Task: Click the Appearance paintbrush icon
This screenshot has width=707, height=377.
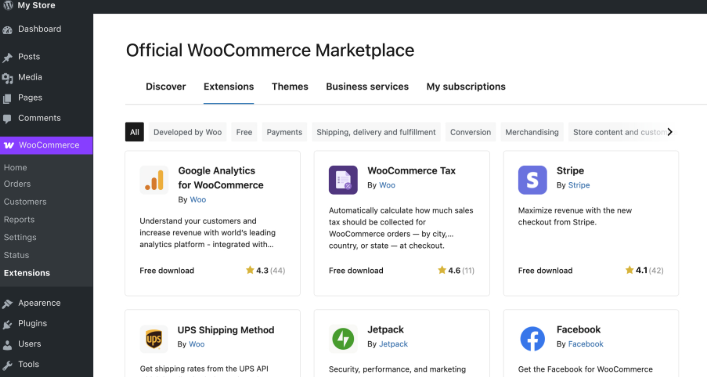Action: point(7,303)
